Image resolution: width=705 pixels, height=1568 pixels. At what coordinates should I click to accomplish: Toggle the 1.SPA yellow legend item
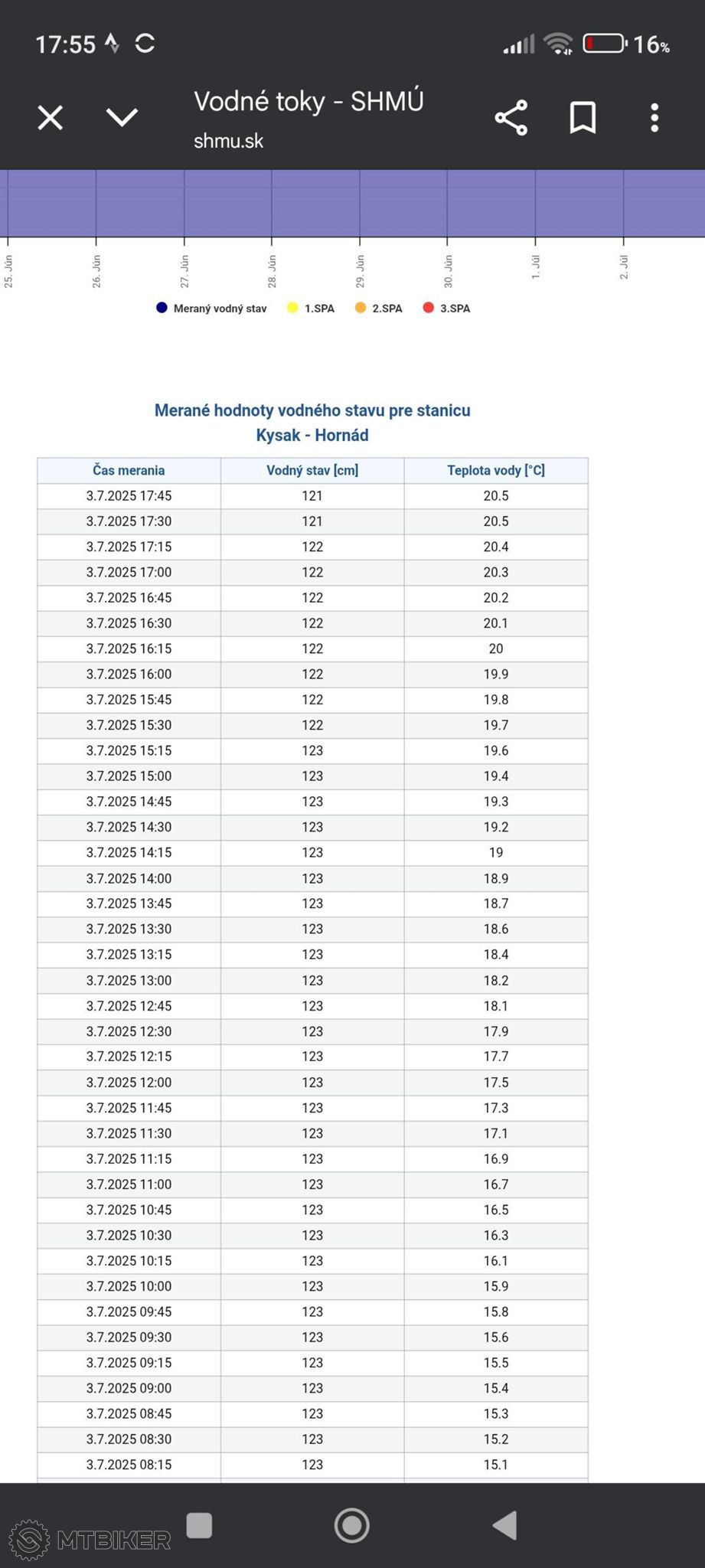pos(311,309)
